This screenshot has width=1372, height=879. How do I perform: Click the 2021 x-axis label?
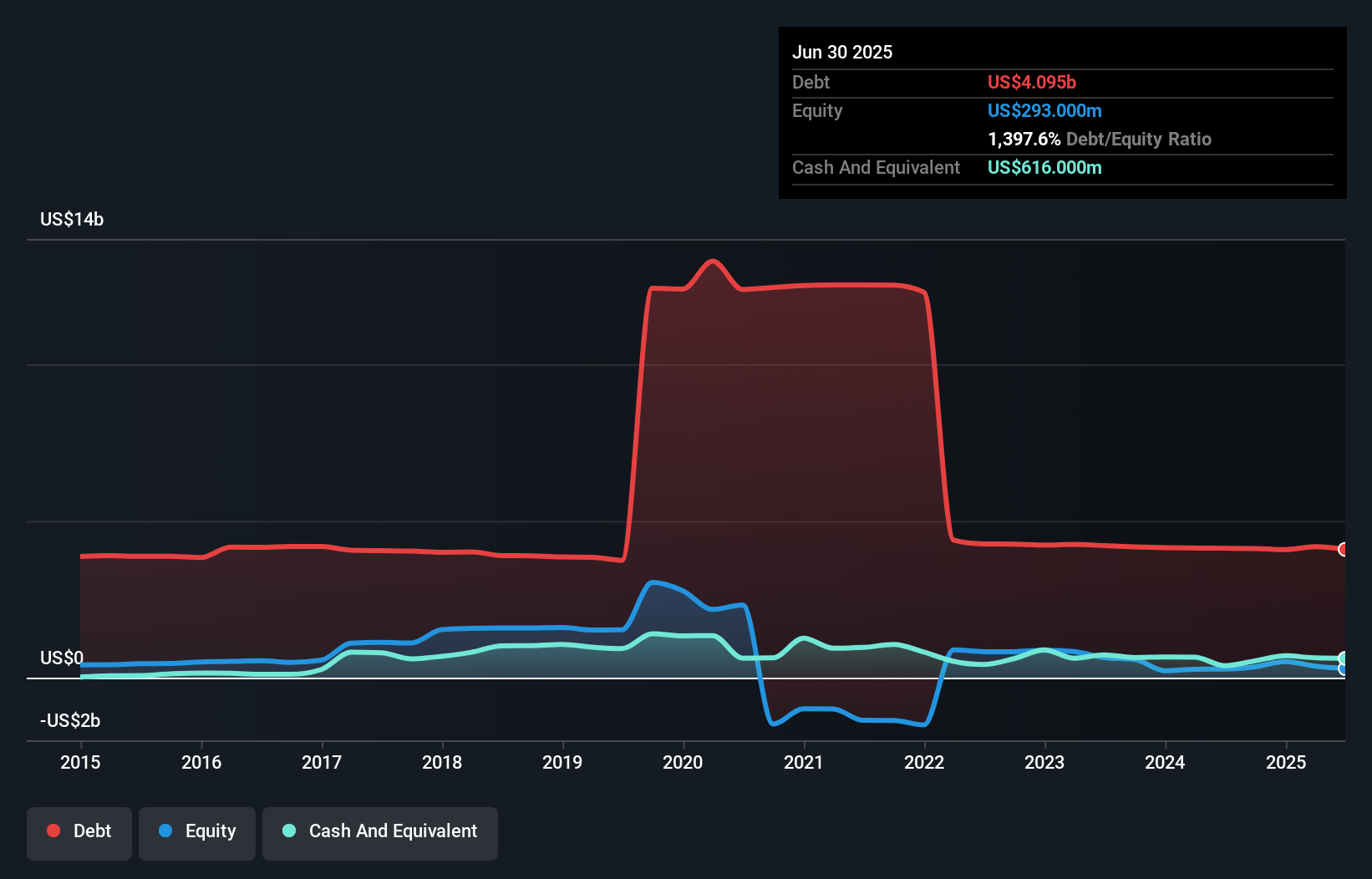(x=803, y=762)
